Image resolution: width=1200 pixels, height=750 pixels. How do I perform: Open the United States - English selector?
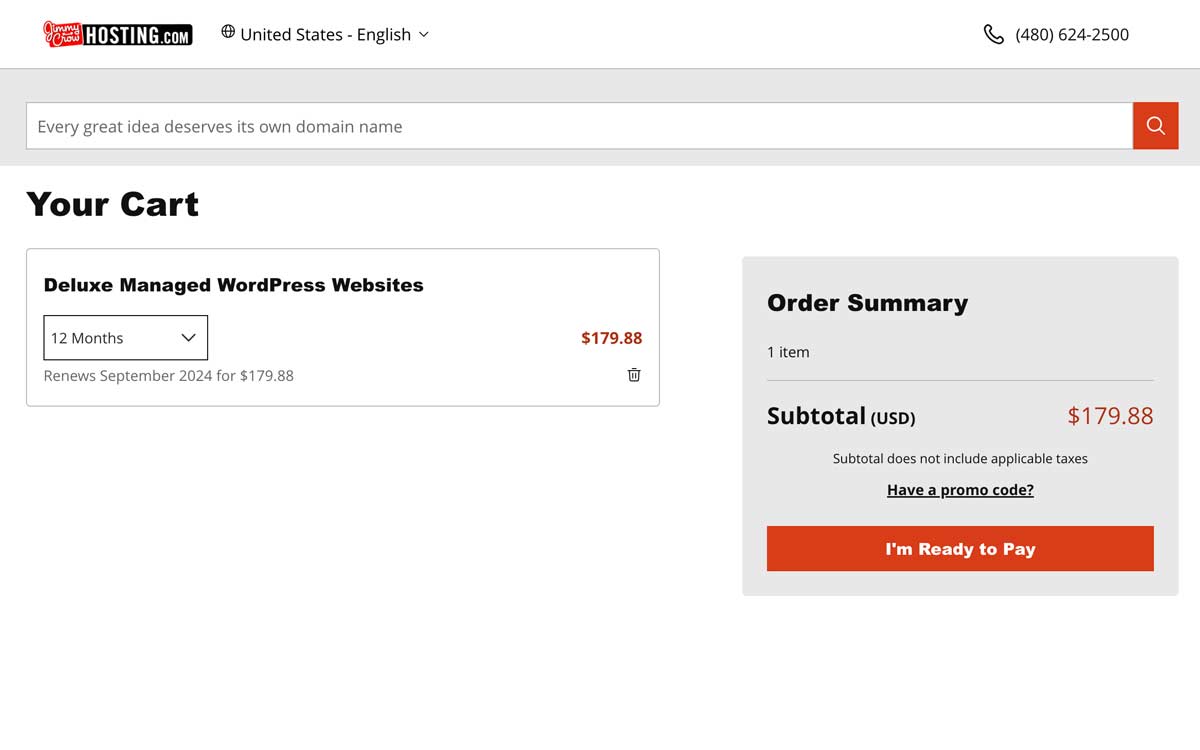pos(325,34)
